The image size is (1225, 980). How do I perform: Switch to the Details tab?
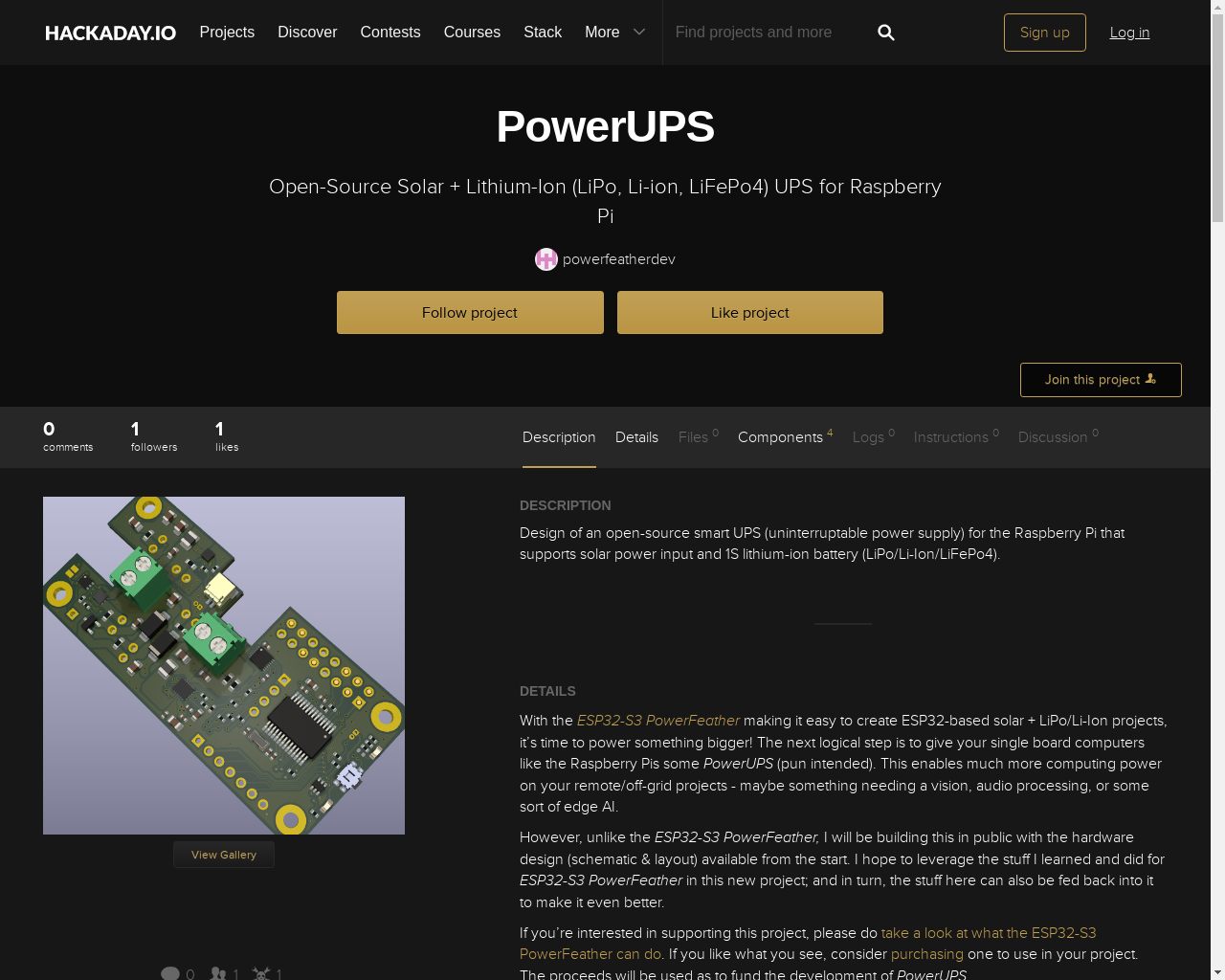tap(636, 437)
